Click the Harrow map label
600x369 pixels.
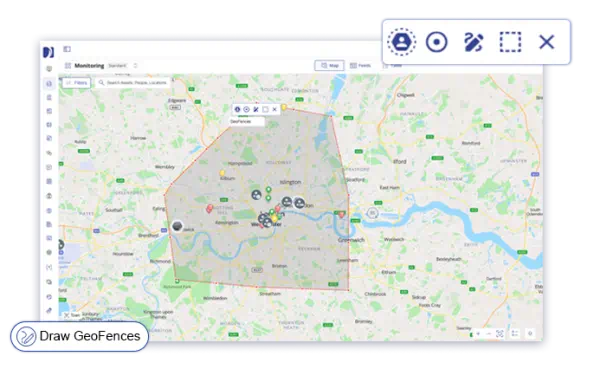tap(138, 138)
